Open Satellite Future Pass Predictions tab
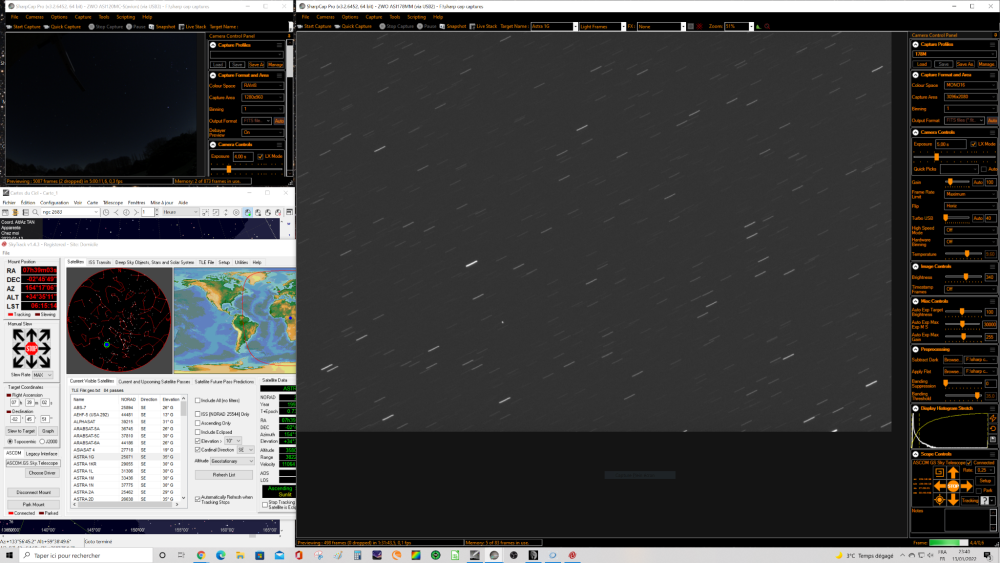Image resolution: width=1000 pixels, height=563 pixels. (224, 381)
